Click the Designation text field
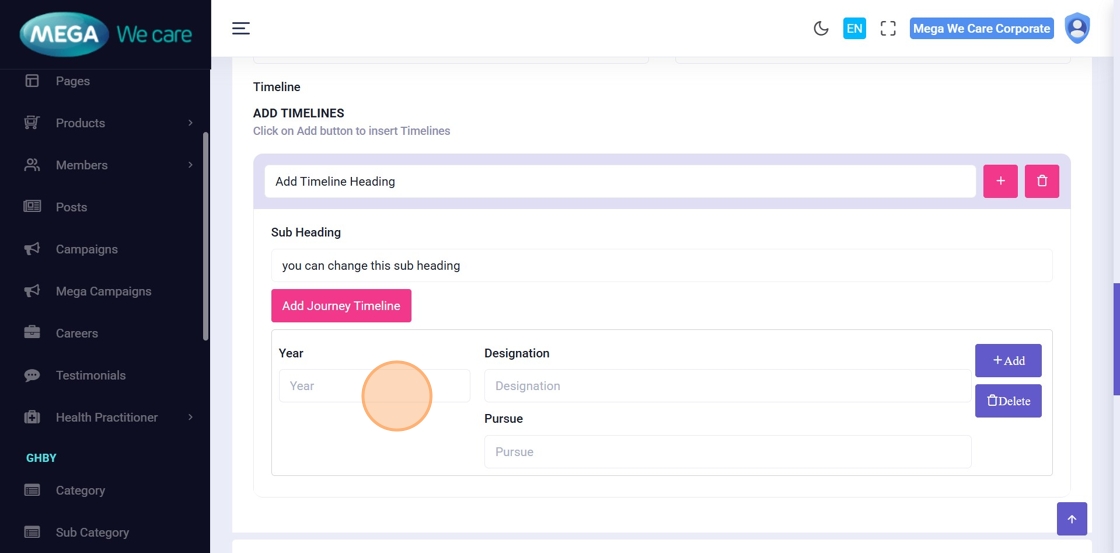The image size is (1120, 553). click(x=727, y=386)
